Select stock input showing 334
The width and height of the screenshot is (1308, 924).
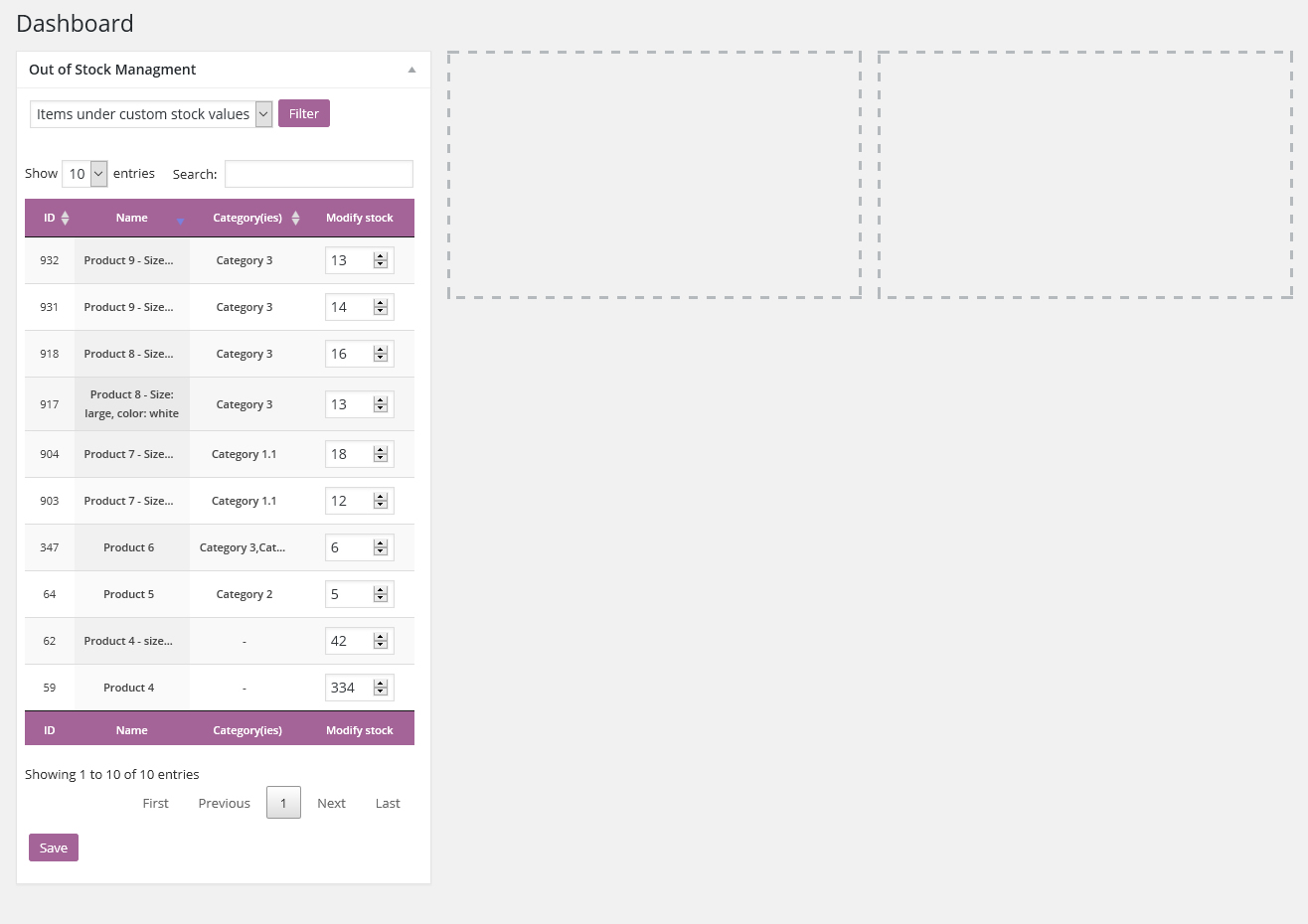click(360, 688)
